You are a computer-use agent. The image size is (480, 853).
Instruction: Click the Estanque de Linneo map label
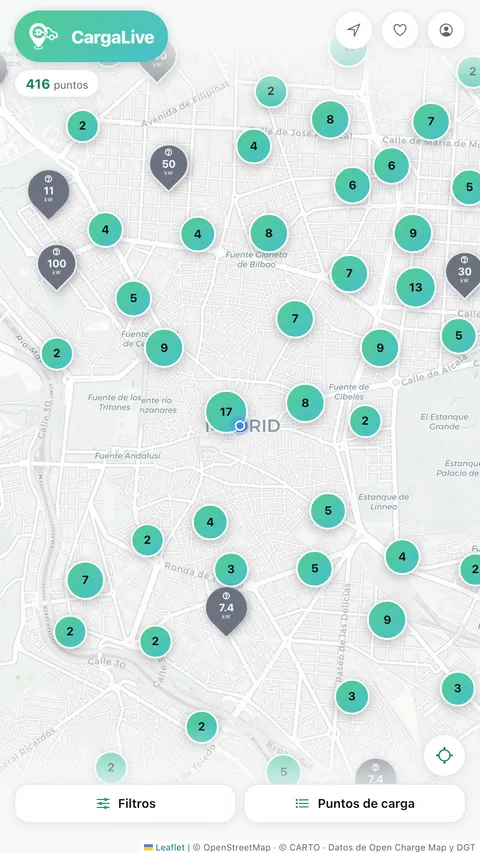coord(384,502)
